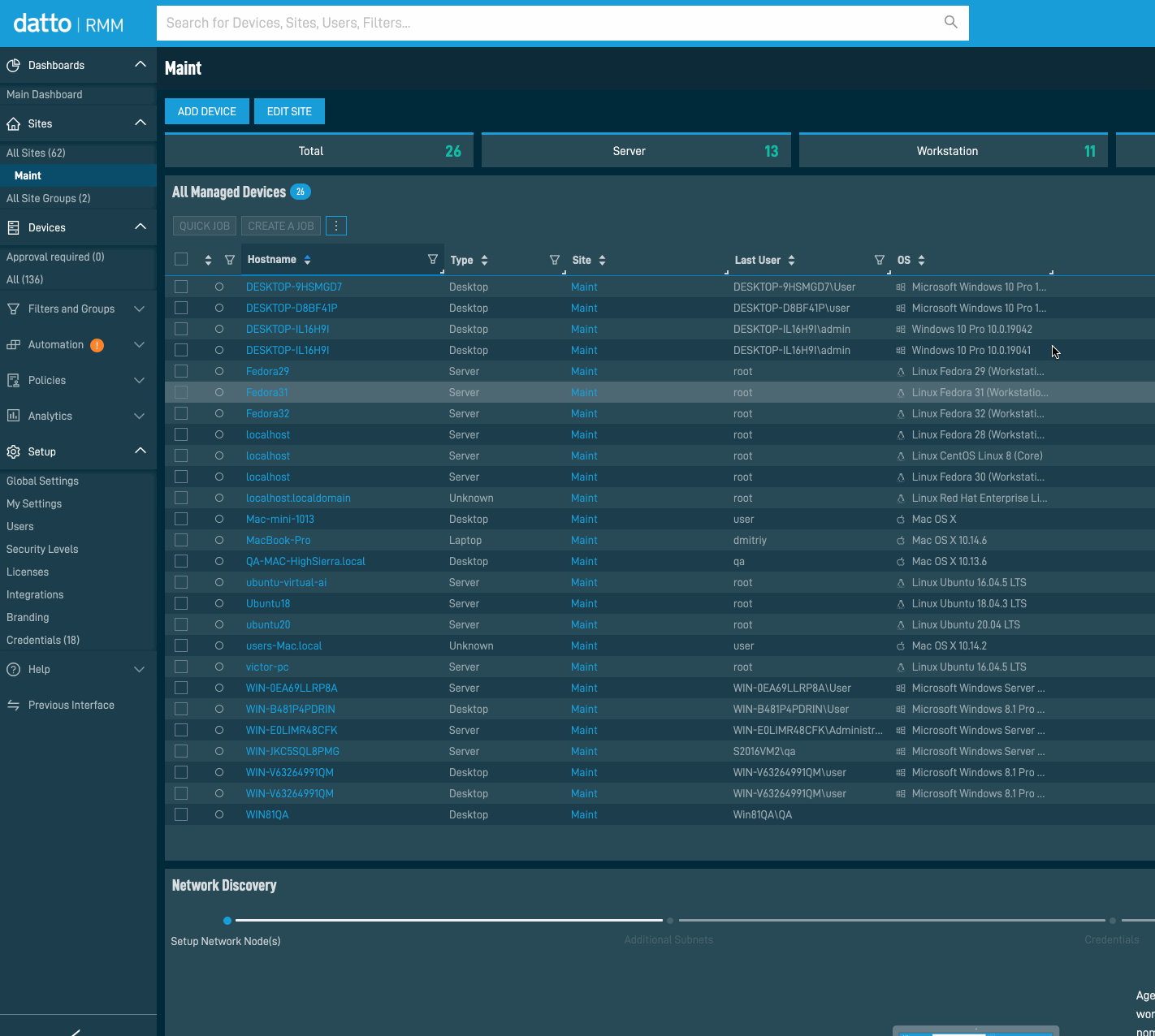Sort by the Site column arrows
The image size is (1155, 1036).
(x=602, y=260)
